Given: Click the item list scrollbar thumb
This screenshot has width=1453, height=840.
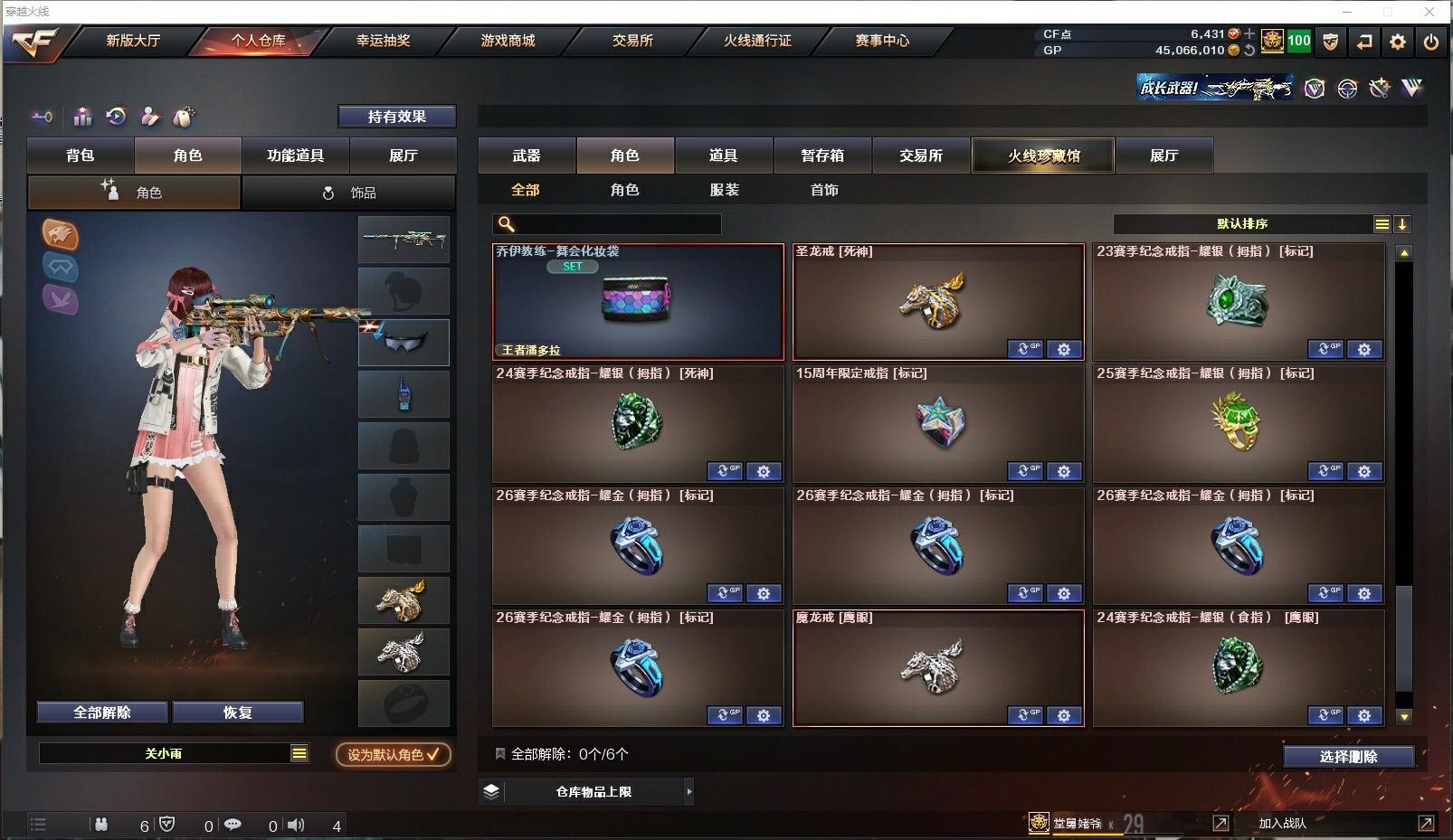Looking at the screenshot, I should click(x=1404, y=639).
